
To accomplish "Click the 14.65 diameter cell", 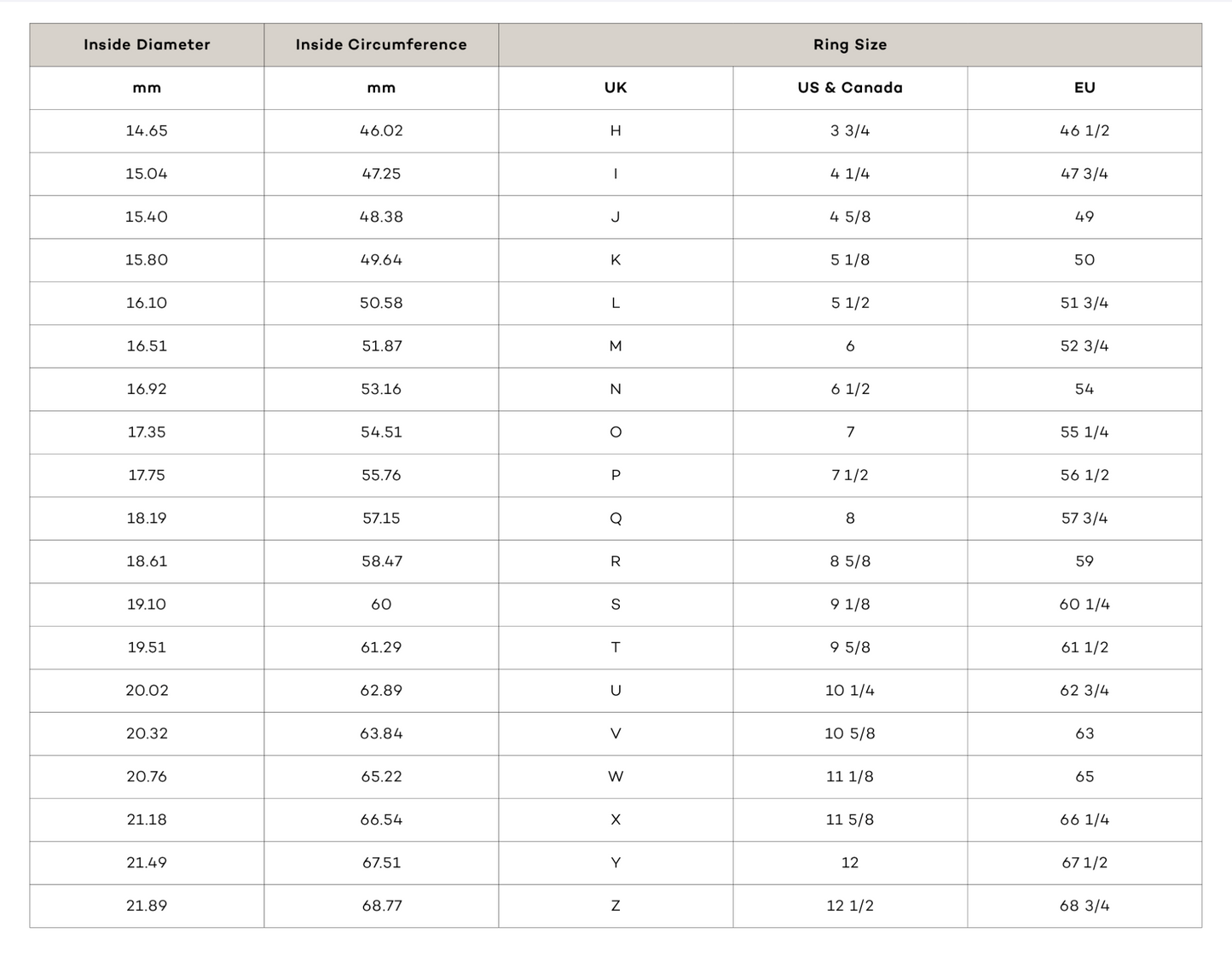I will pos(147,131).
